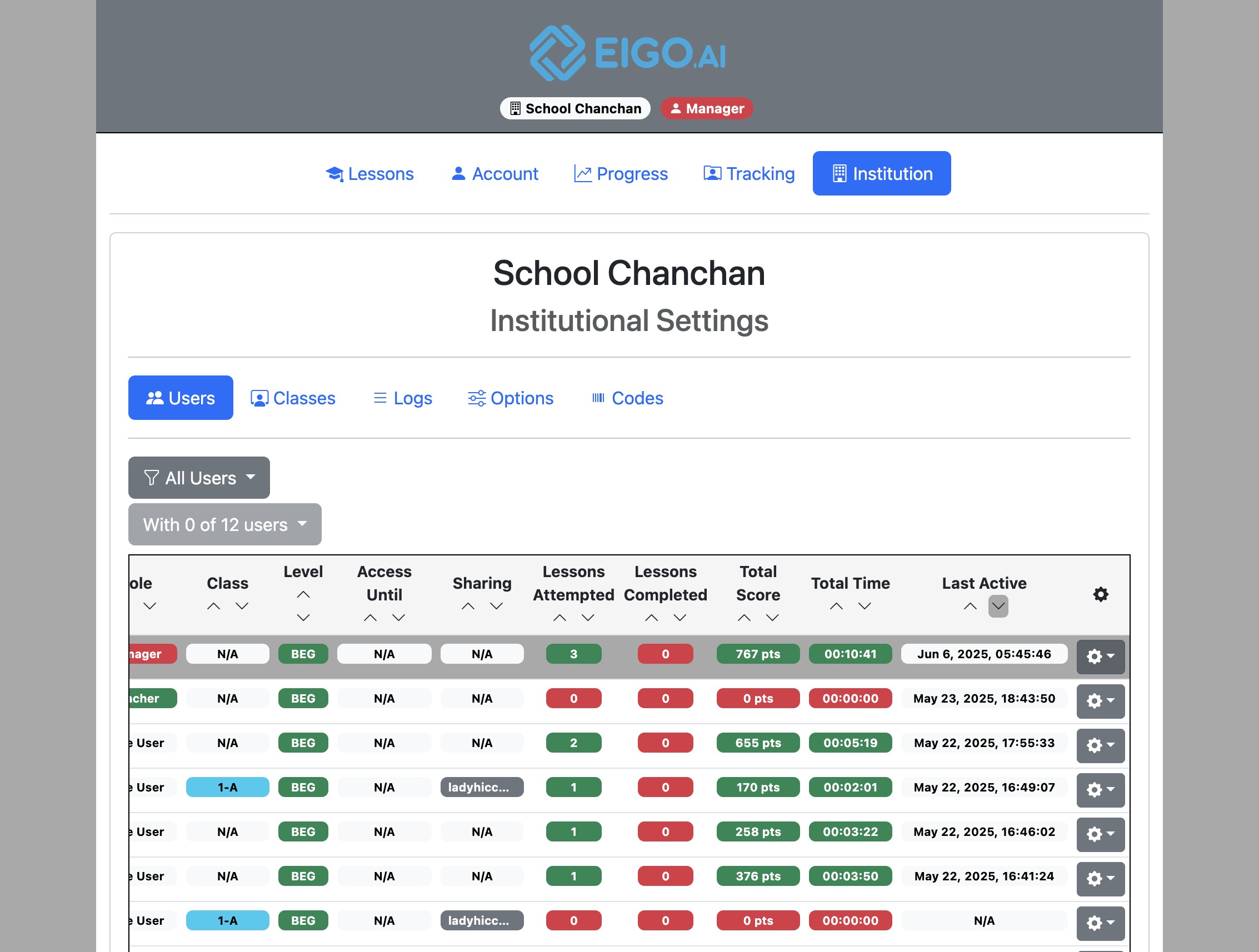The height and width of the screenshot is (952, 1259).
Task: Click the 767 pts score badge
Action: [x=758, y=654]
